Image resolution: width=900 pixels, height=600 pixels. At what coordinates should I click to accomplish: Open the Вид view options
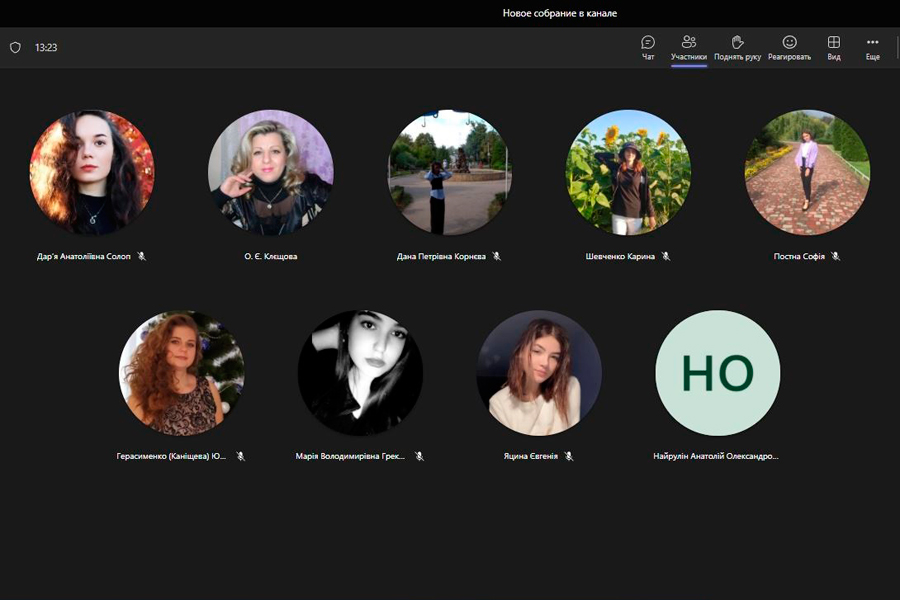click(x=833, y=48)
